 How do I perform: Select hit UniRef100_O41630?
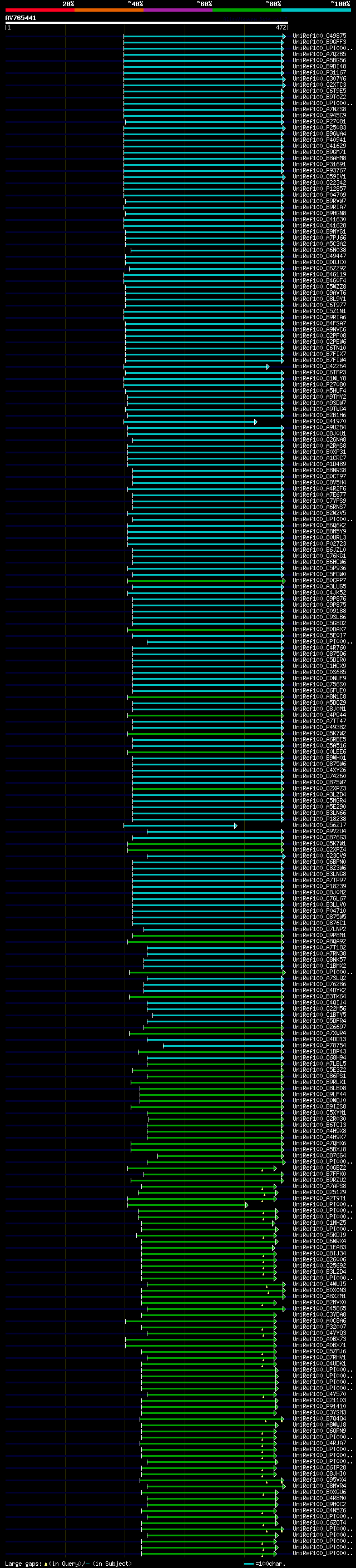(319, 220)
